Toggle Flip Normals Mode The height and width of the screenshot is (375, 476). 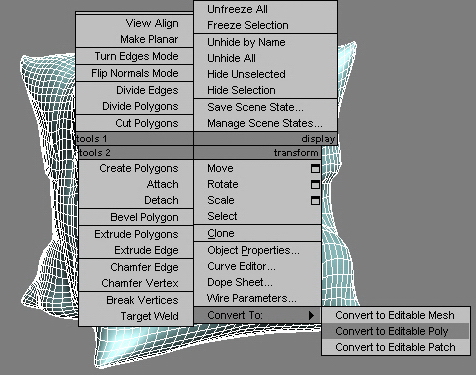pos(135,73)
